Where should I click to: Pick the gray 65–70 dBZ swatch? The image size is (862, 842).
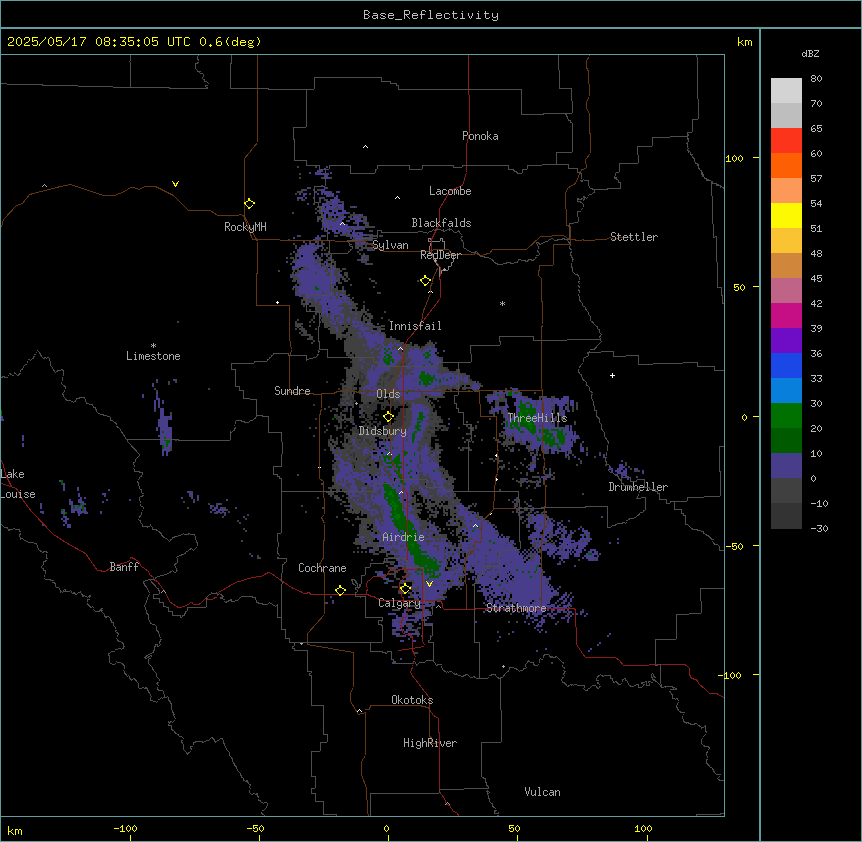[786, 115]
